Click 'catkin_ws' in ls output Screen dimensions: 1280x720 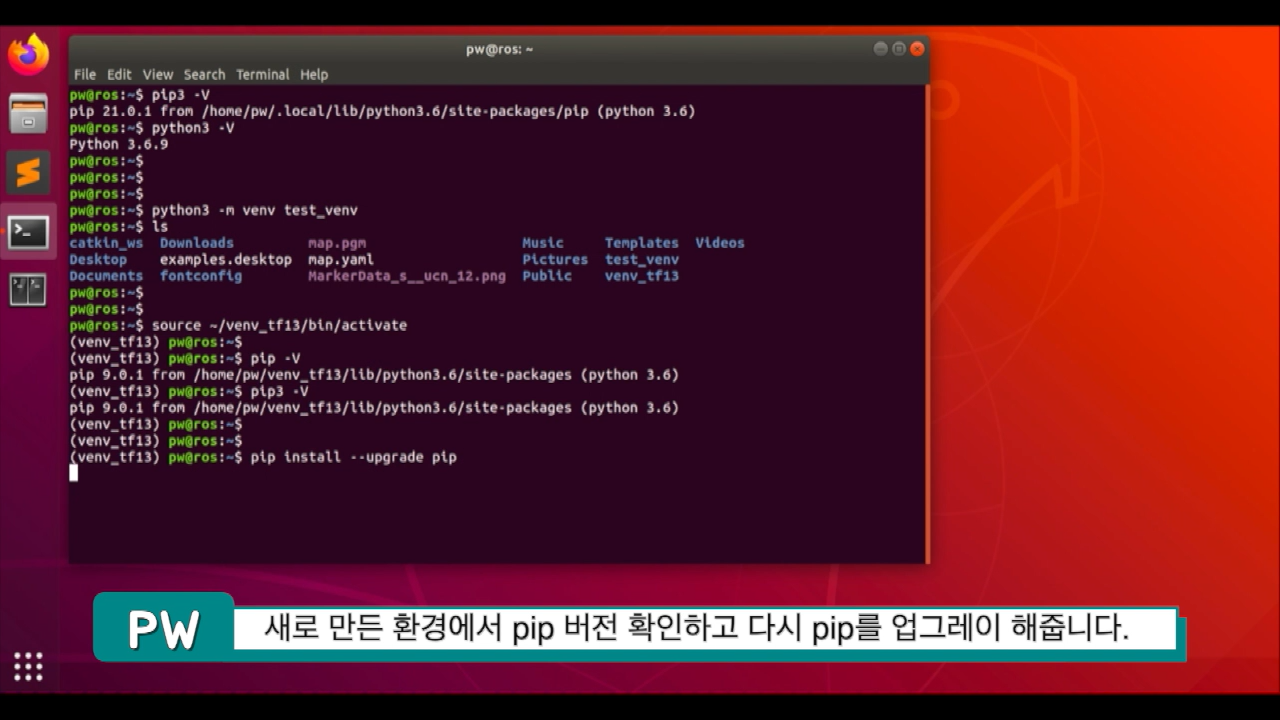click(106, 243)
